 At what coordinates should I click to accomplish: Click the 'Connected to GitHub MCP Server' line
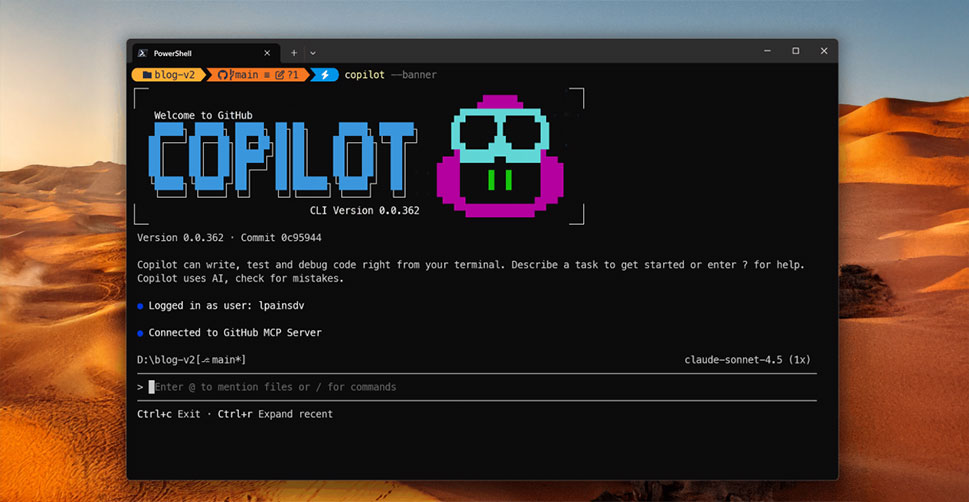pyautogui.click(x=235, y=333)
